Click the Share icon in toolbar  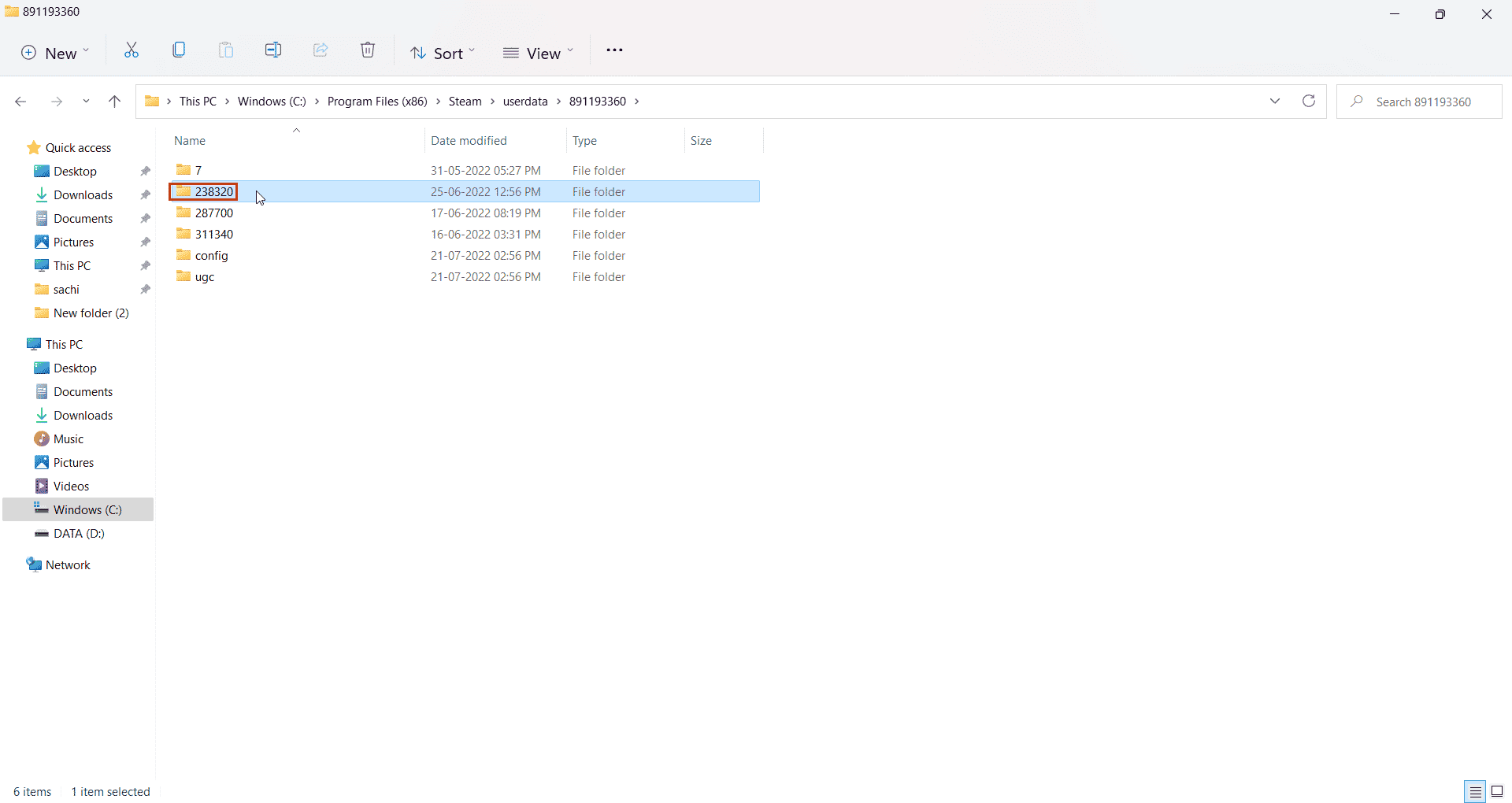[x=321, y=50]
